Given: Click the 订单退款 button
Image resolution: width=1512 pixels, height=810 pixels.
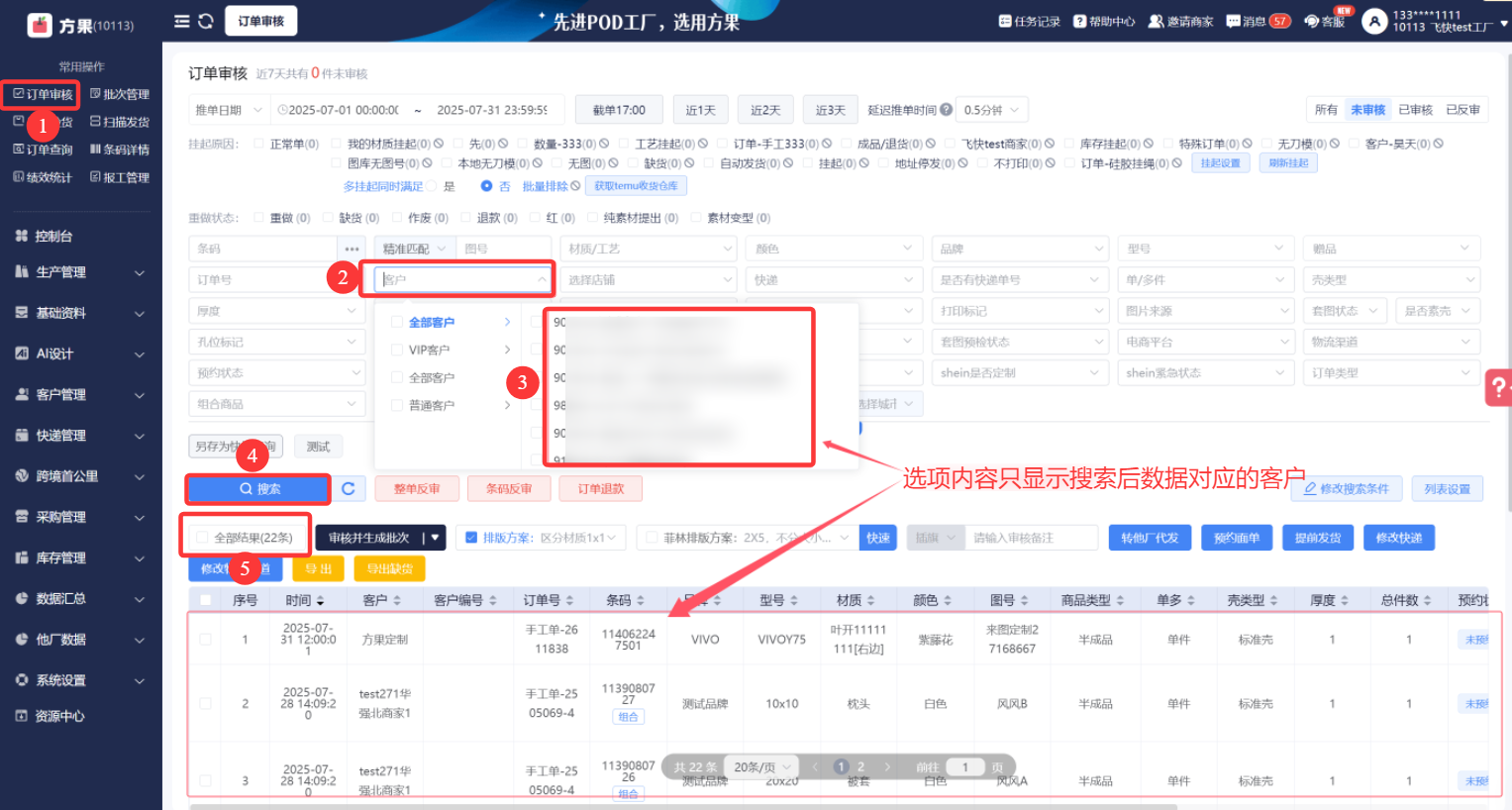Looking at the screenshot, I should click(x=600, y=488).
